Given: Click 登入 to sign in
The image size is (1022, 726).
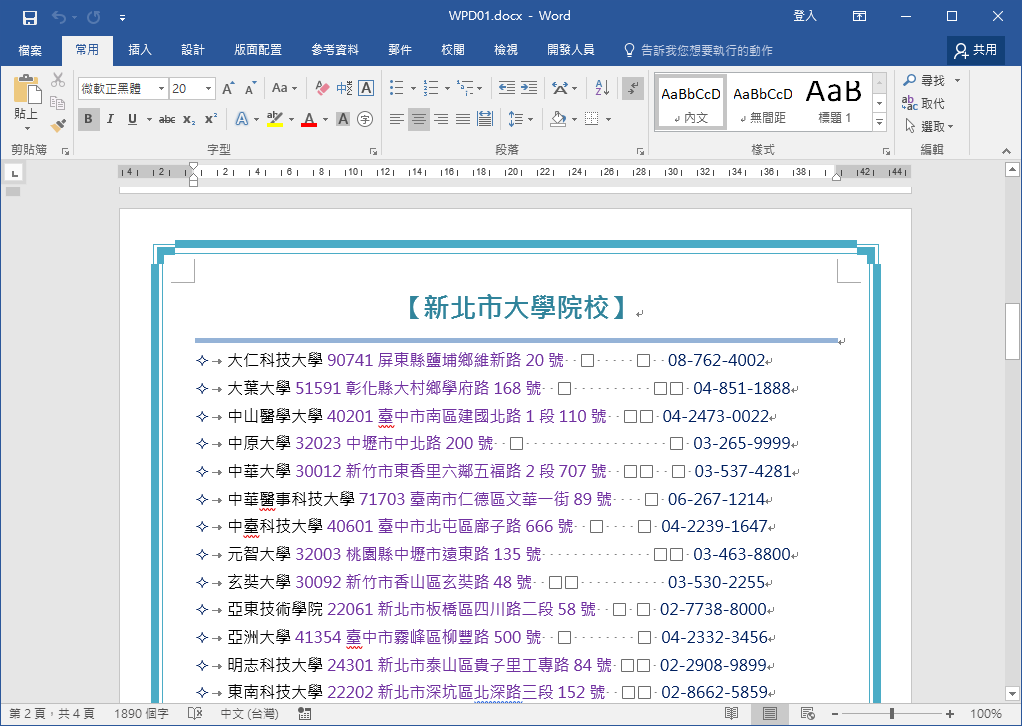Looking at the screenshot, I should point(805,16).
